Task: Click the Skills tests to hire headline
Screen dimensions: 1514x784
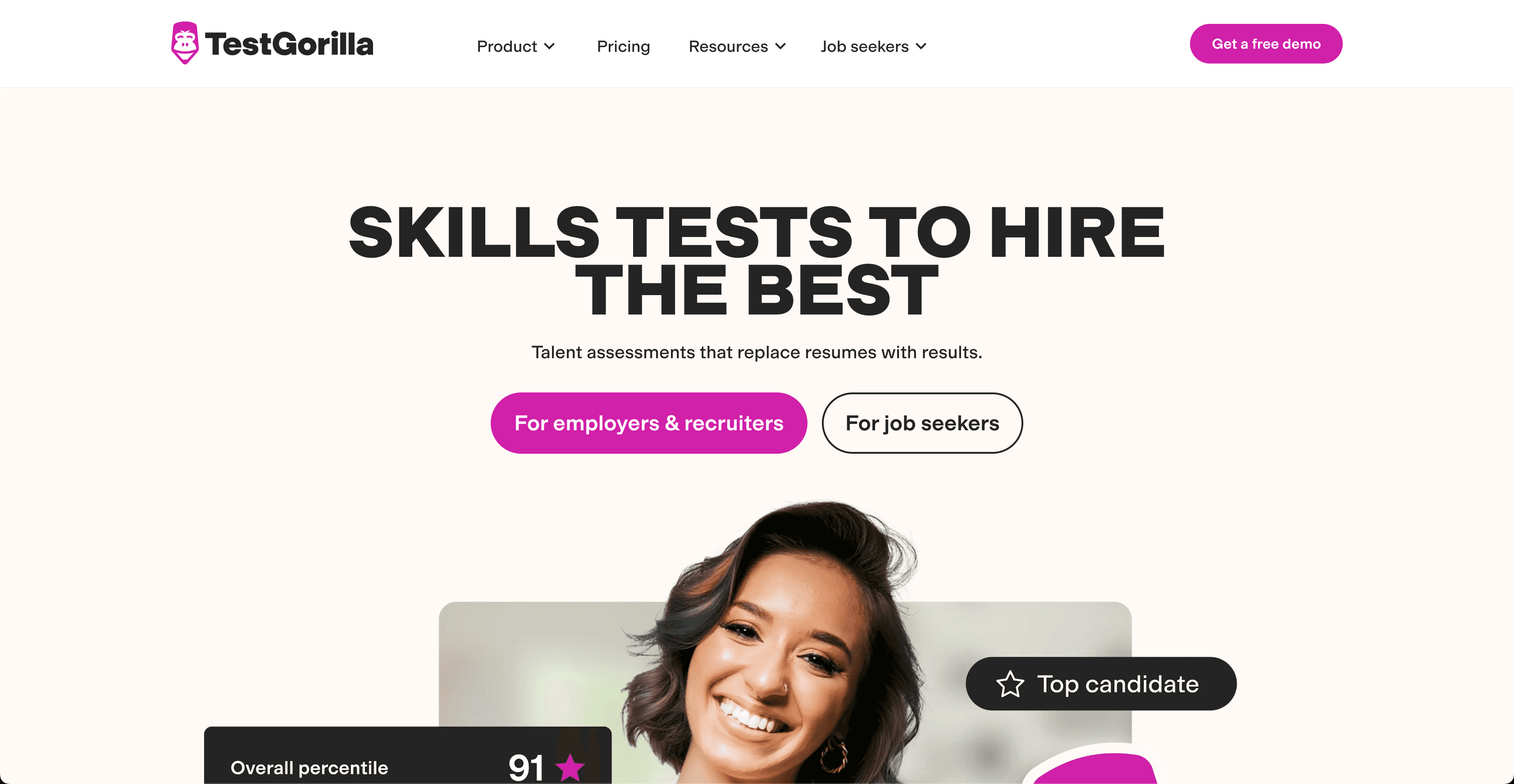Action: point(757,260)
